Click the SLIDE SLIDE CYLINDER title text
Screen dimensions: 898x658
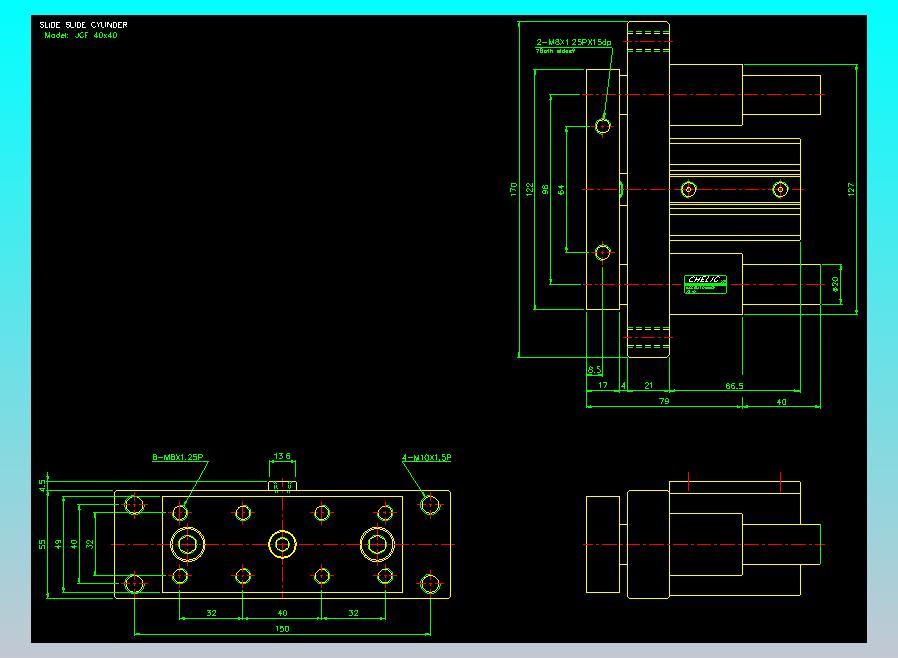[83, 24]
